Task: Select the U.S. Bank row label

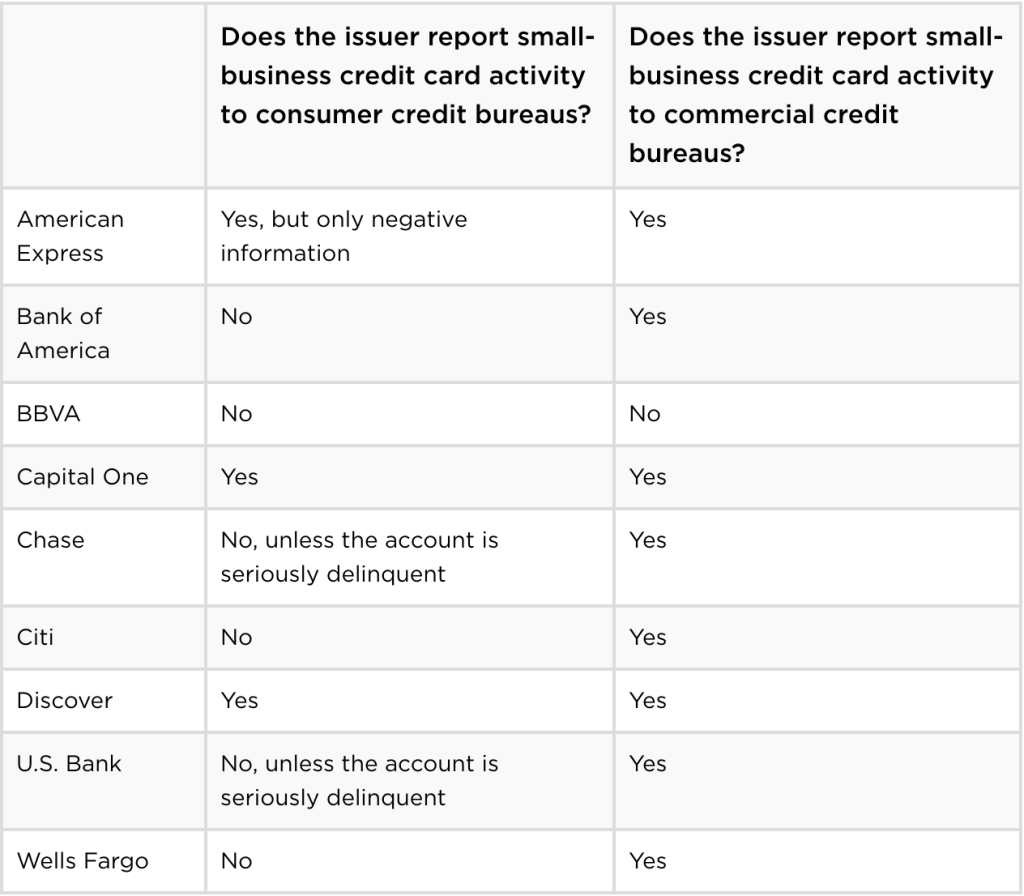Action: pos(69,764)
